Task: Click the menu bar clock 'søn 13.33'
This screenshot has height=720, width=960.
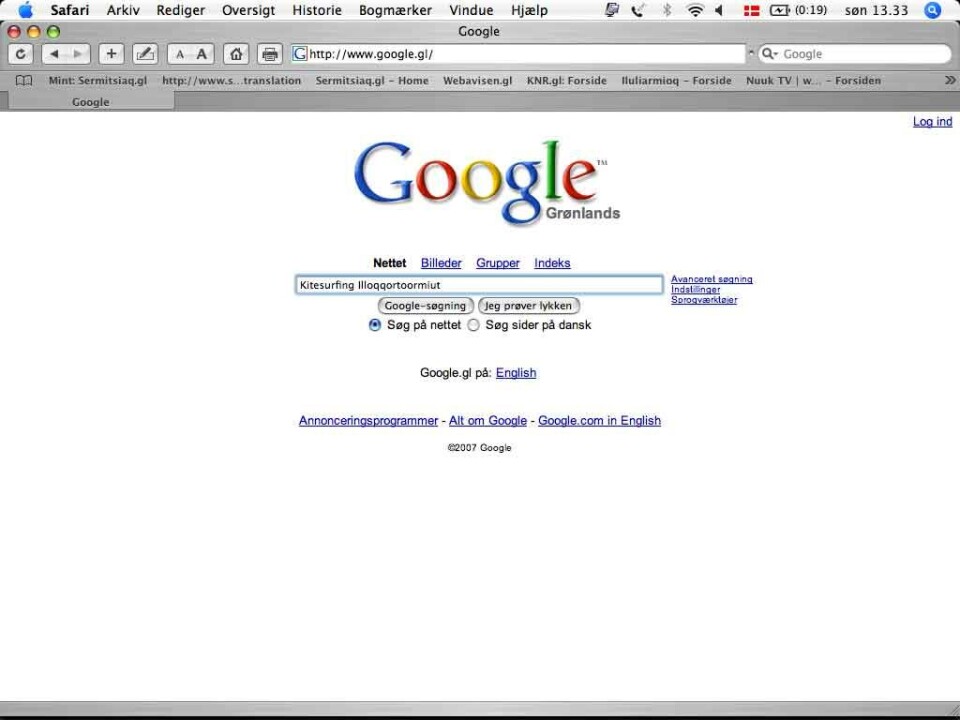Action: [876, 10]
